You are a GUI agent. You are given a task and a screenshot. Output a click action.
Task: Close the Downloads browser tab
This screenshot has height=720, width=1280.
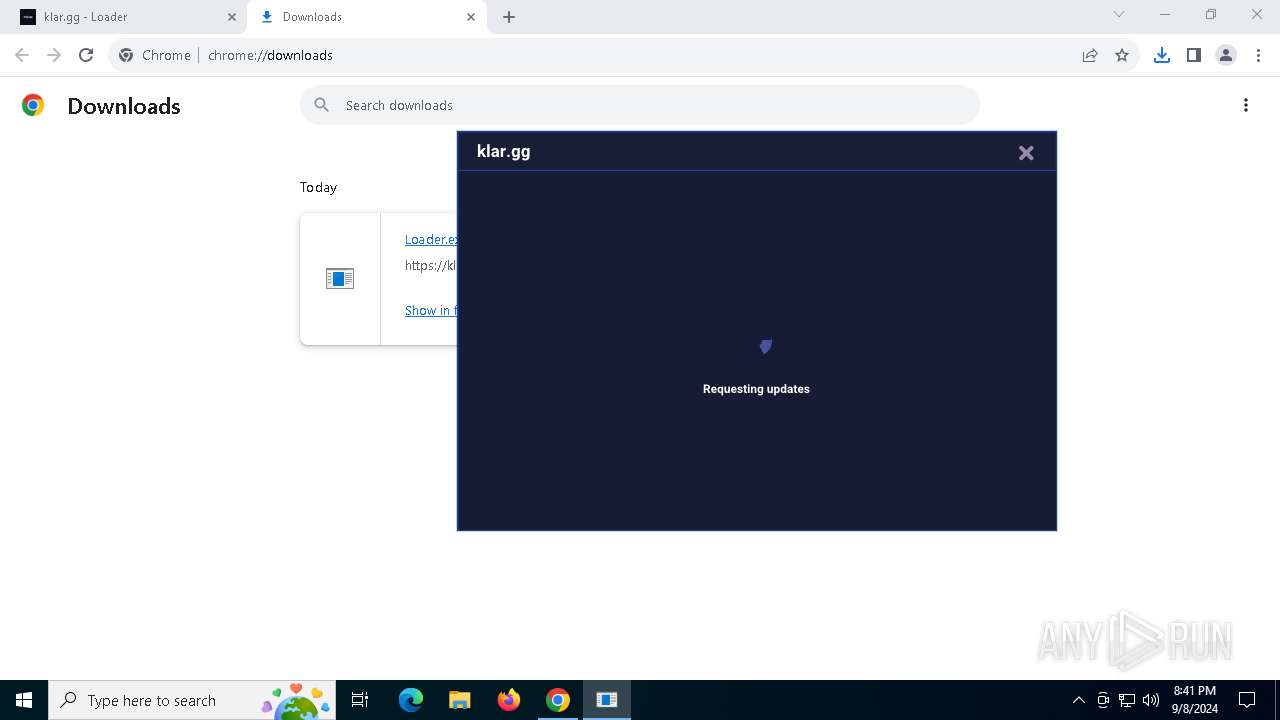[x=471, y=17]
